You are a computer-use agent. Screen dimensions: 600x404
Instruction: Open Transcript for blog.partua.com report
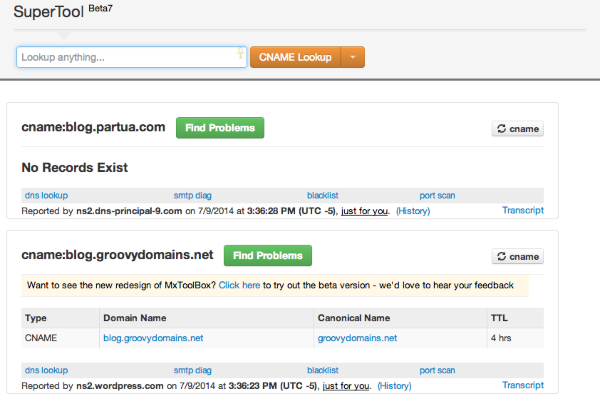tap(523, 210)
